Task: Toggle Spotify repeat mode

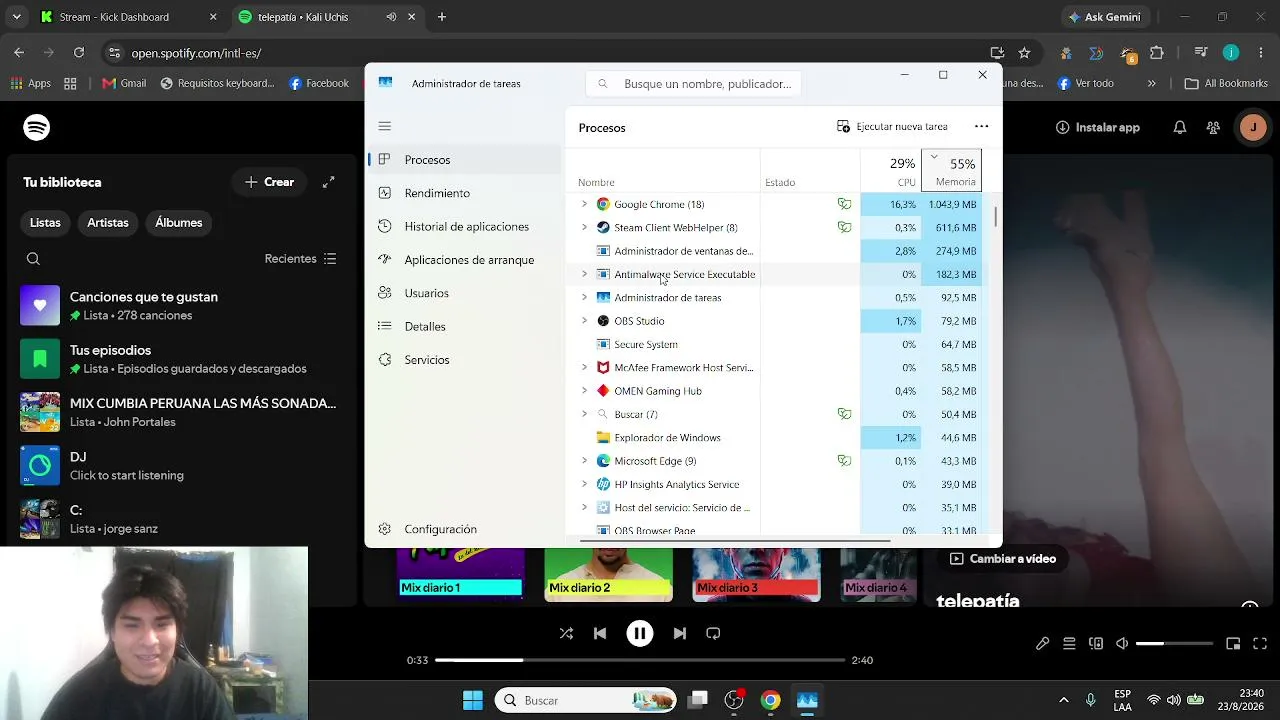Action: (713, 633)
